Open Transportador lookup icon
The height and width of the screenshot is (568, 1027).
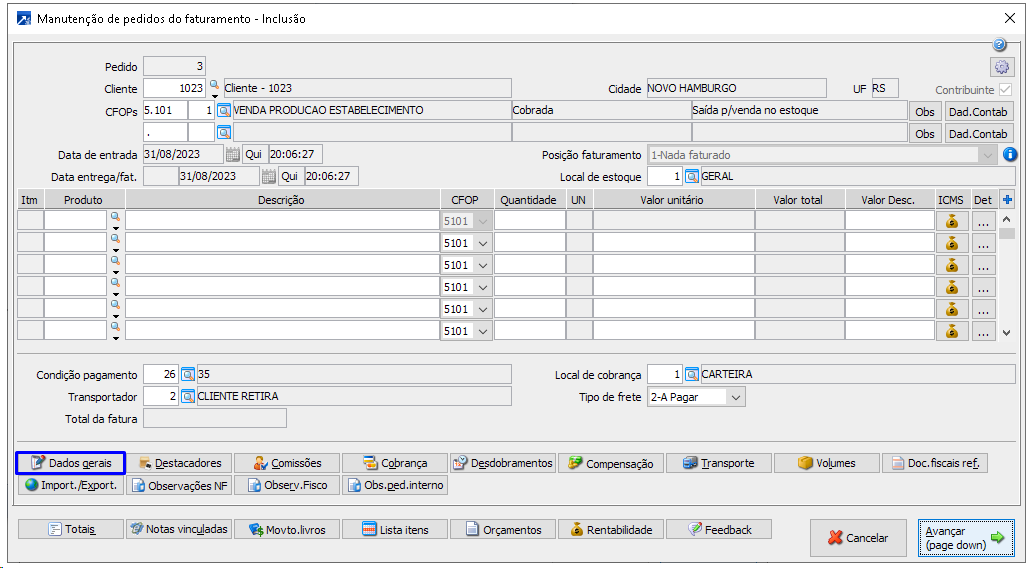pos(187,397)
